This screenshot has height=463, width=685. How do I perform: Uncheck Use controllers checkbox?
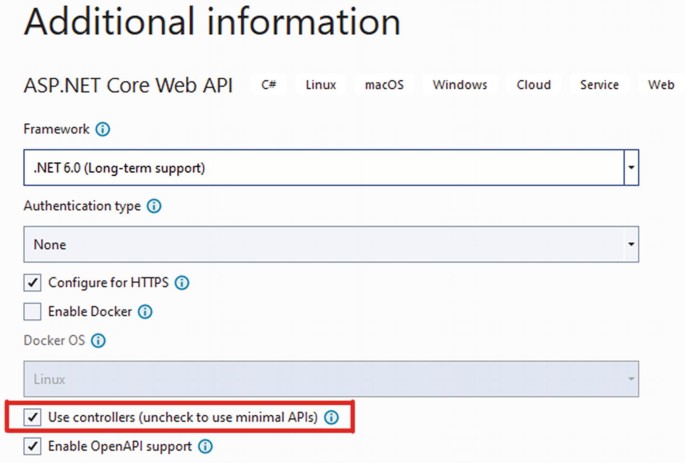tap(32, 418)
